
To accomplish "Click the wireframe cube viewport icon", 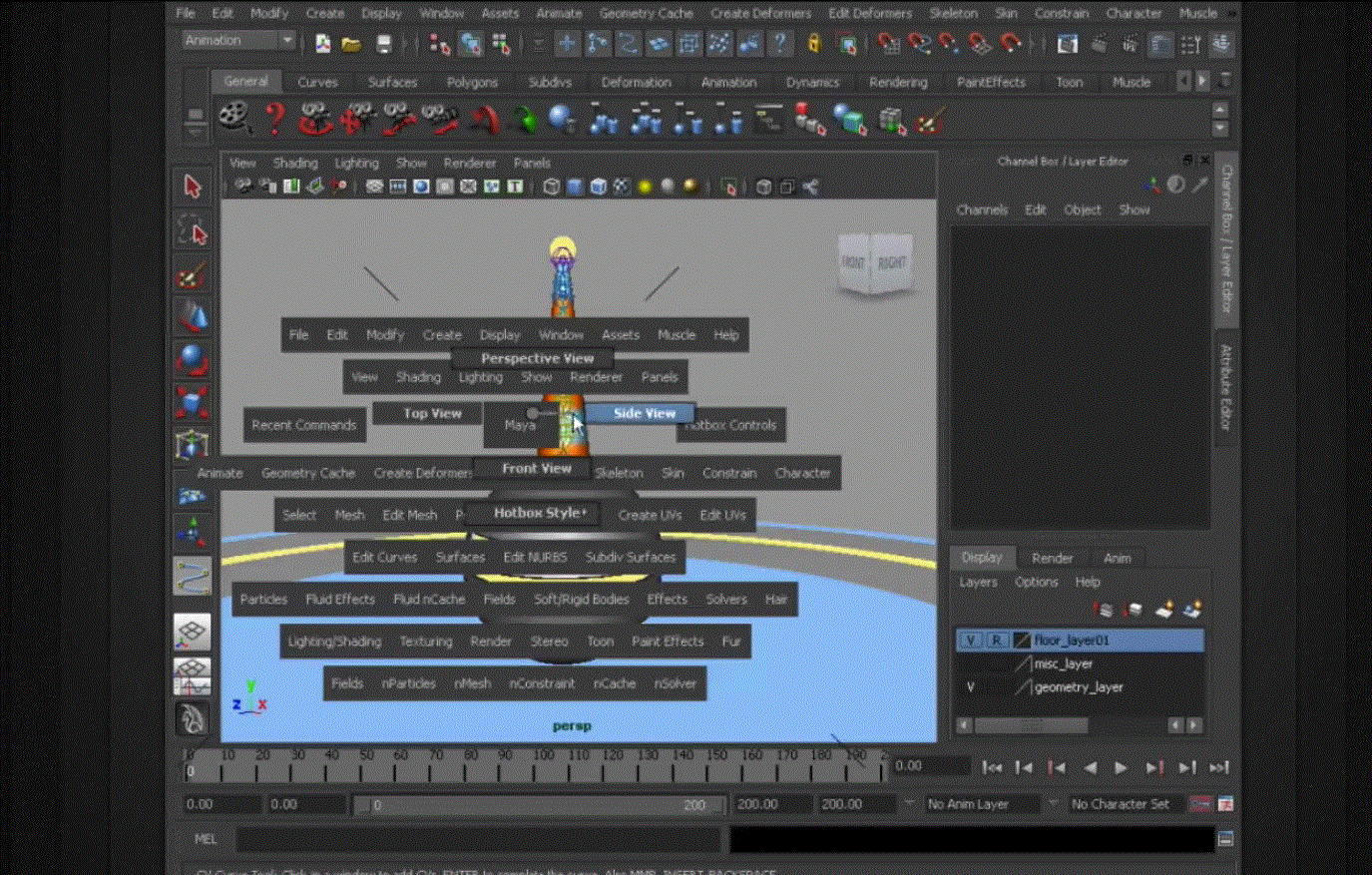I will tap(551, 187).
